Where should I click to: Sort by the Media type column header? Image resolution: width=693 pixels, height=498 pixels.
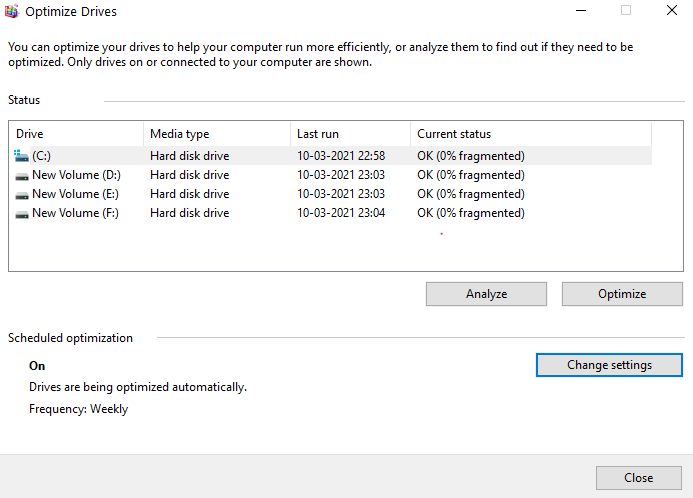[217, 134]
